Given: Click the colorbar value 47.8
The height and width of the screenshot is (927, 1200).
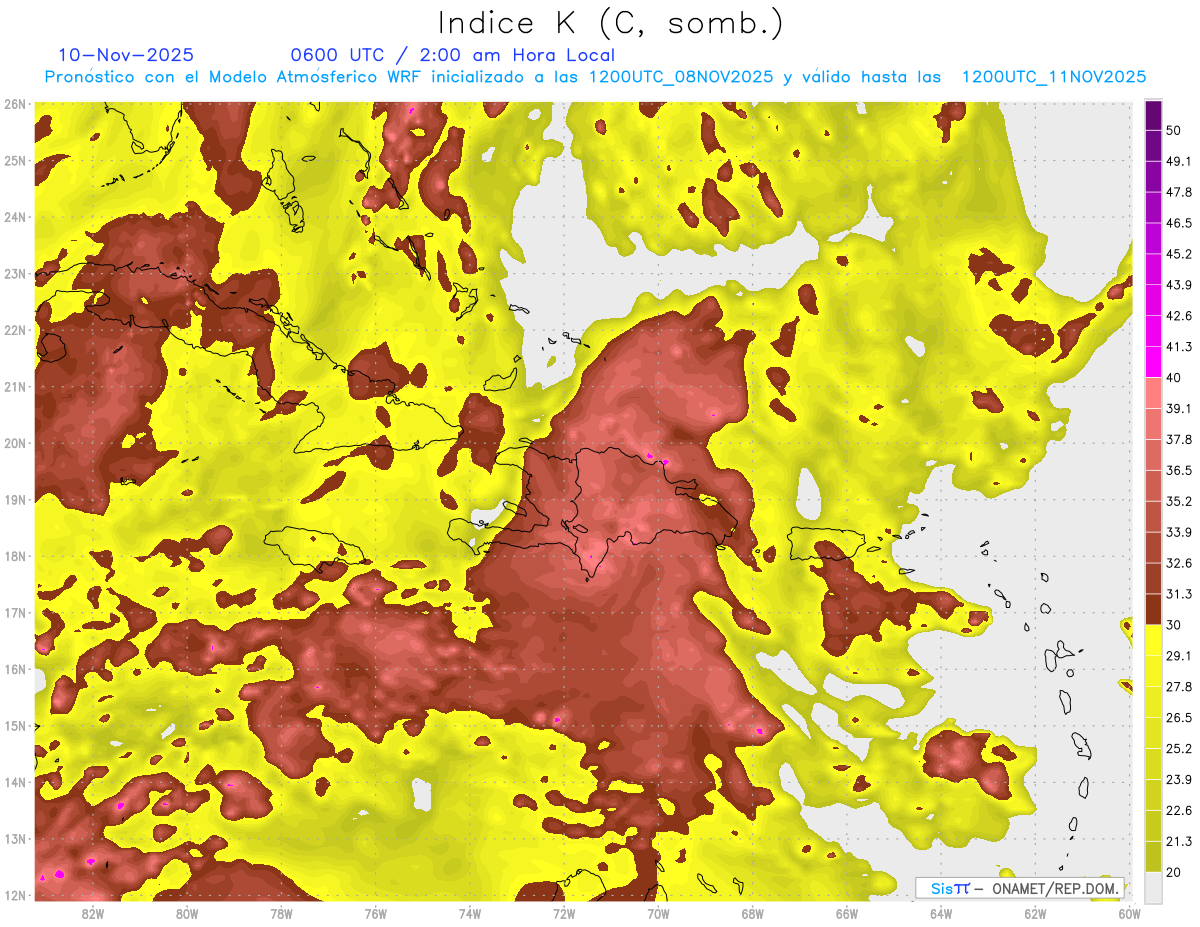Looking at the screenshot, I should [1178, 192].
